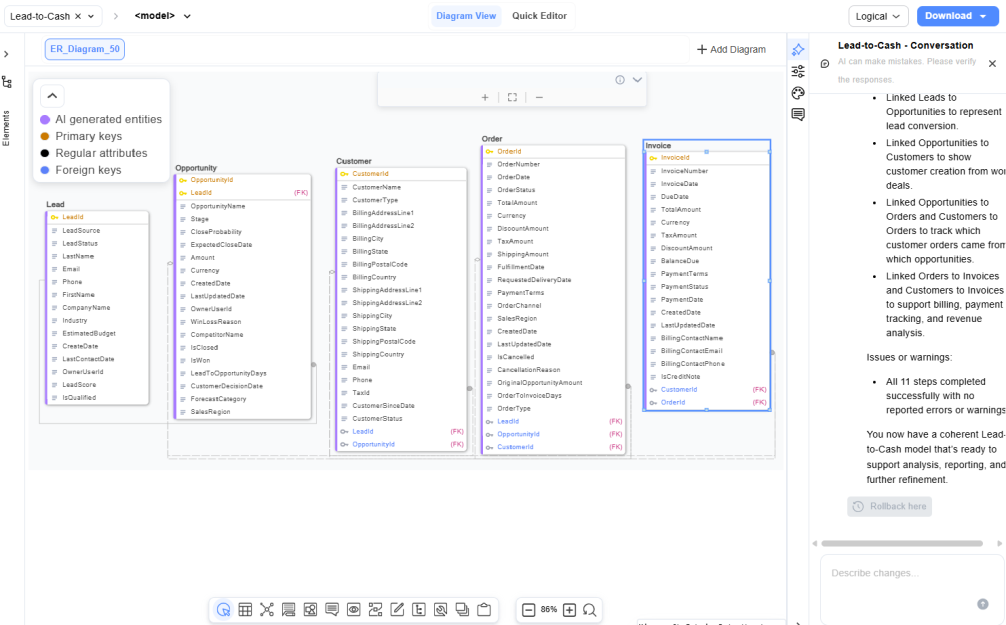Screen dimensions: 1006x625
Task: Click the relationship network tool icon
Action: pyautogui.click(x=267, y=610)
